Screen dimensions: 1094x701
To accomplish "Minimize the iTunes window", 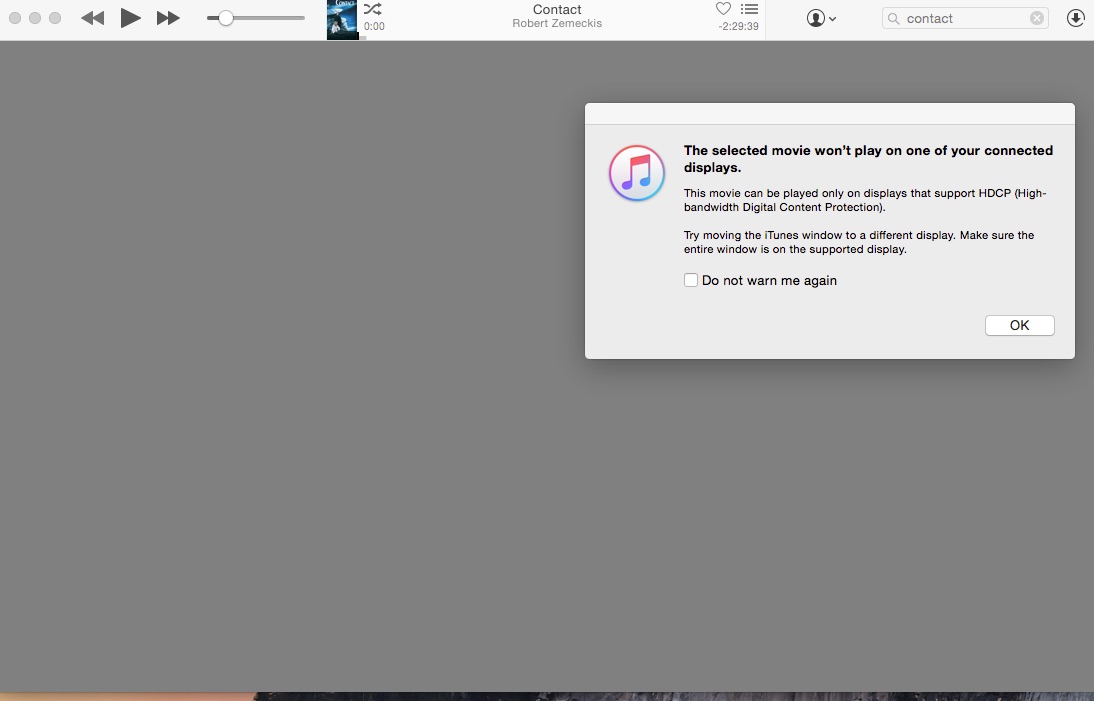I will (35, 18).
